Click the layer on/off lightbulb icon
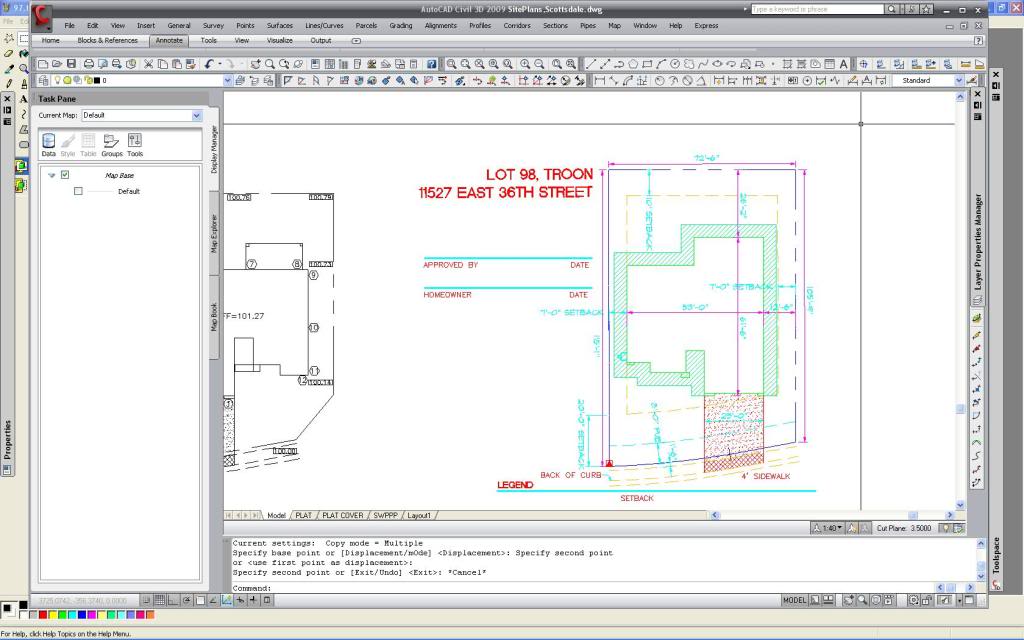Image resolution: width=1024 pixels, height=640 pixels. pyautogui.click(x=57, y=80)
